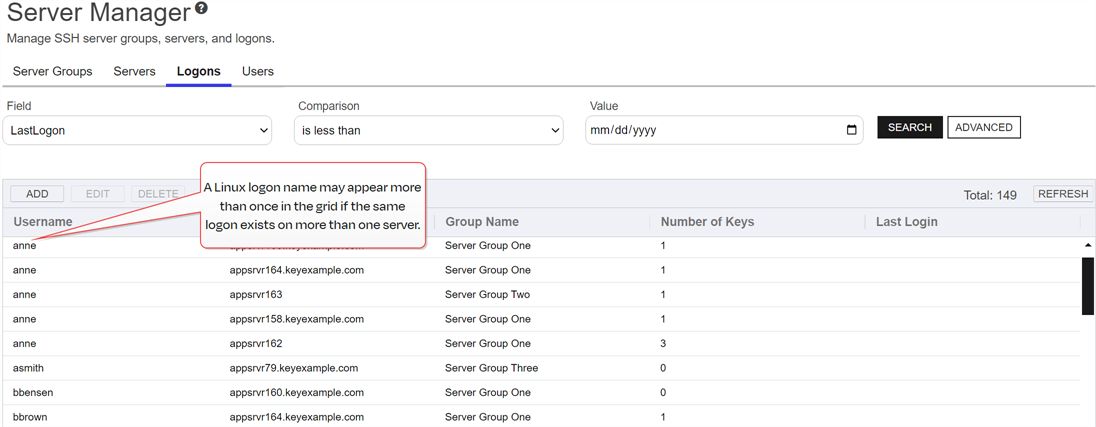This screenshot has height=427, width=1096.
Task: Go to the Users tab
Action: 257,72
